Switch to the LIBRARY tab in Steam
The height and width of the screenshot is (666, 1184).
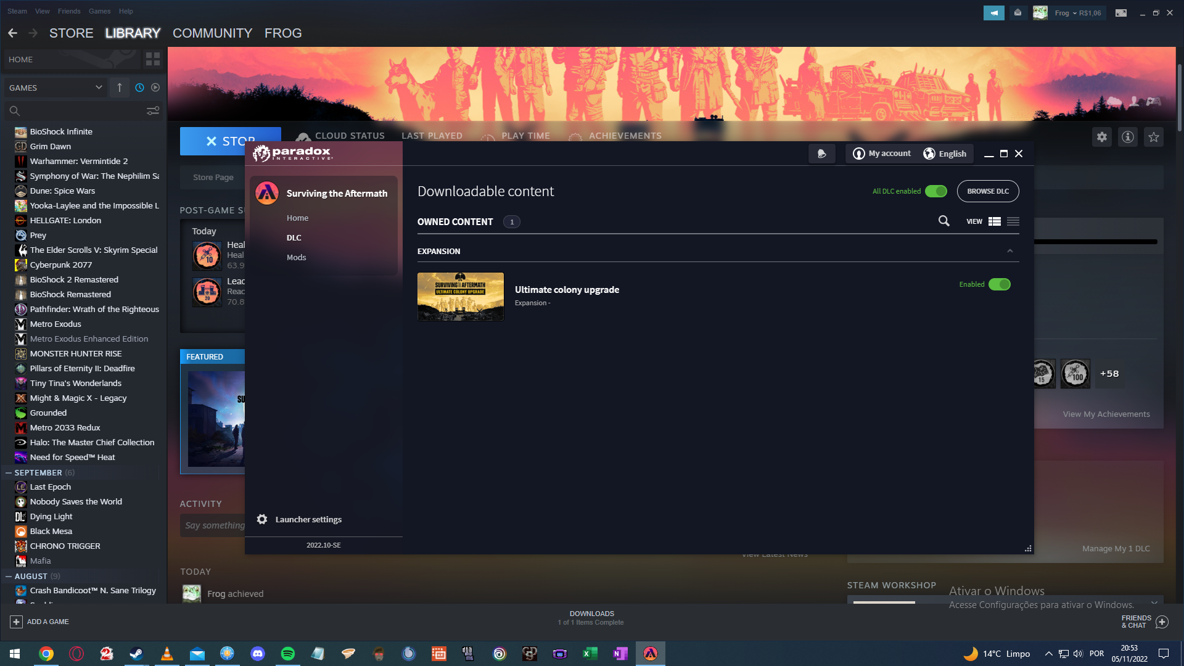point(132,33)
